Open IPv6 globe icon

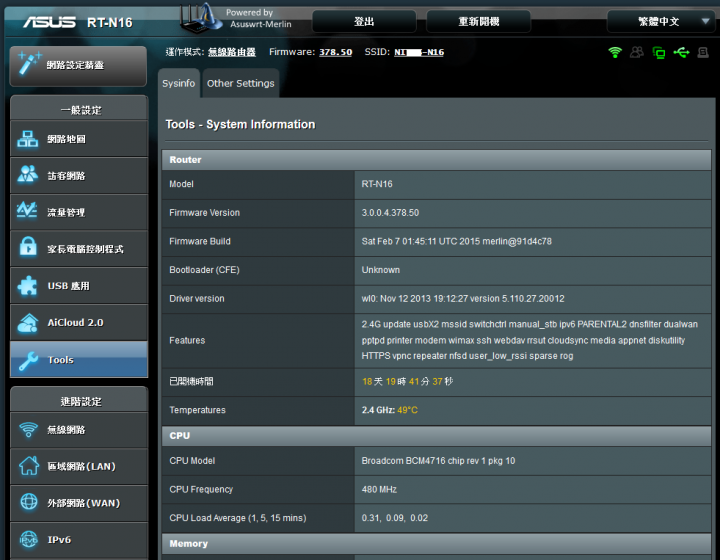[29, 540]
